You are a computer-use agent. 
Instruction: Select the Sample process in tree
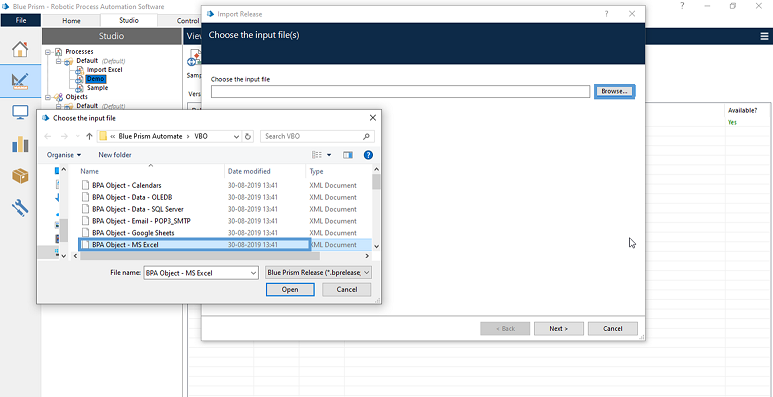point(97,88)
